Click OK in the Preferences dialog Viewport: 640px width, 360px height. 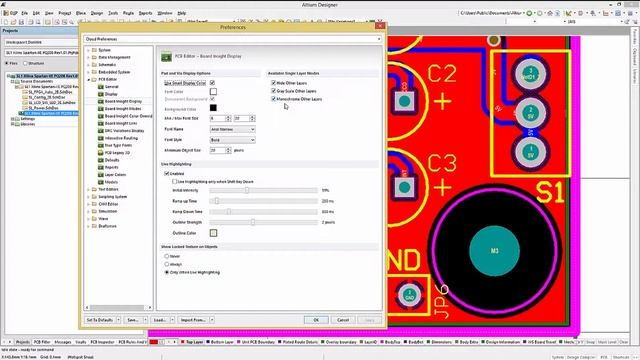[x=316, y=320]
